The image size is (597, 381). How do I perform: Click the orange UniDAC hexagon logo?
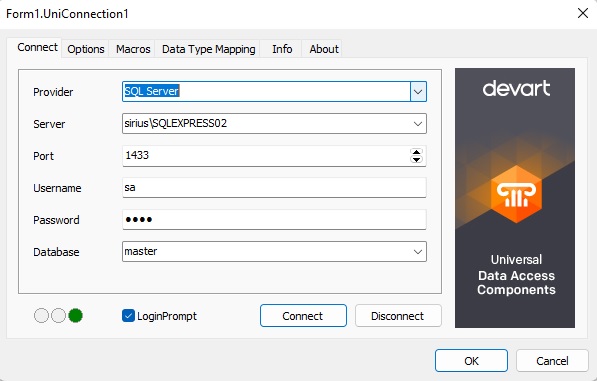click(516, 194)
